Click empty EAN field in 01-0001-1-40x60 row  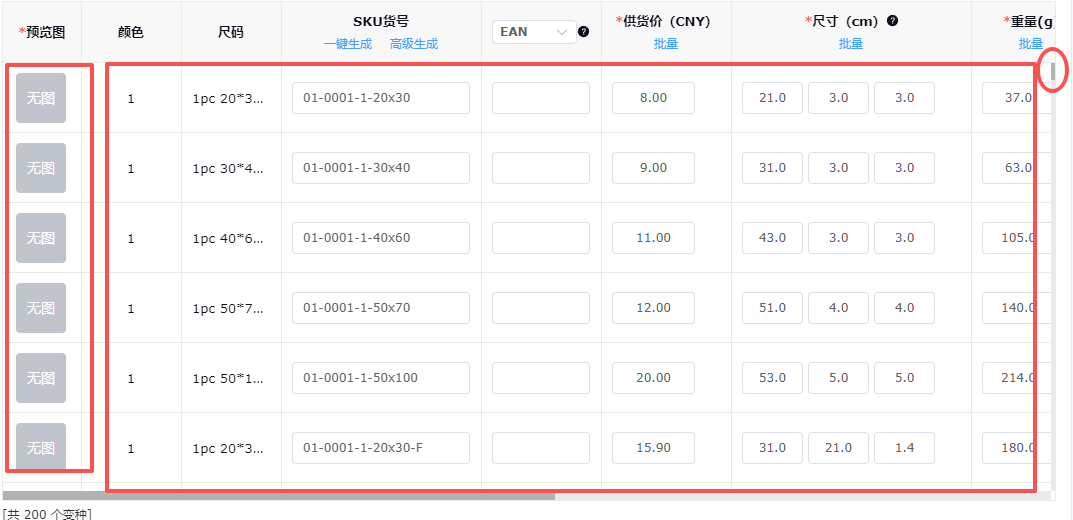point(541,237)
